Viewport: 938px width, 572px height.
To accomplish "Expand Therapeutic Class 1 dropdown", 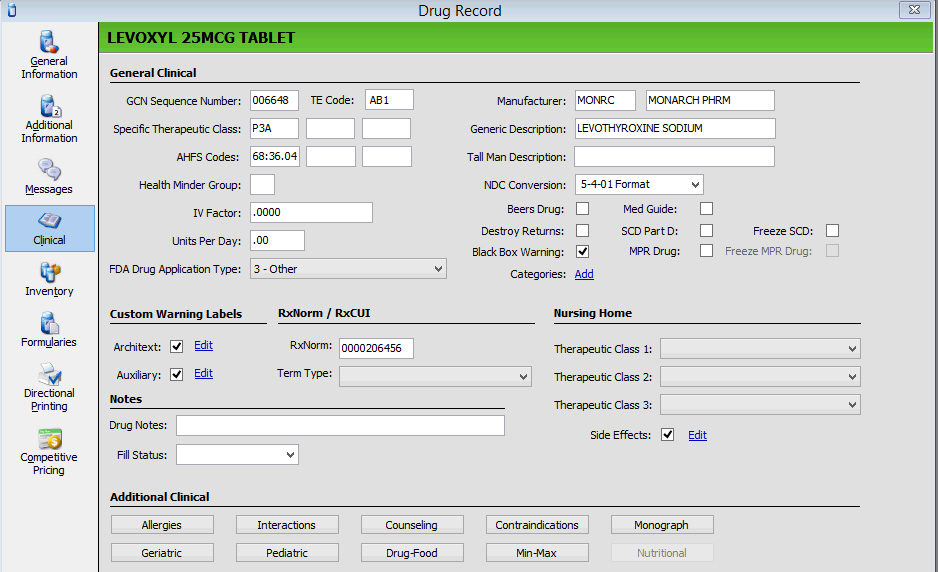I will coord(760,348).
